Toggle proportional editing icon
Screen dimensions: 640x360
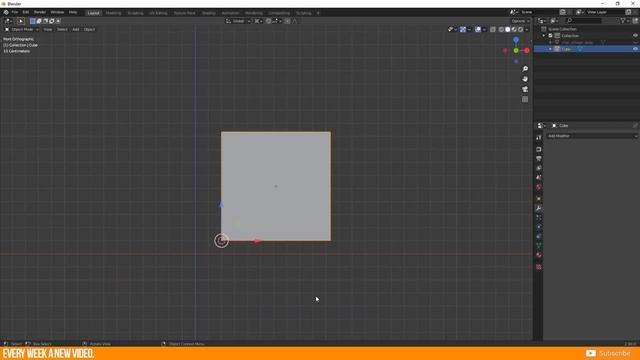287,21
